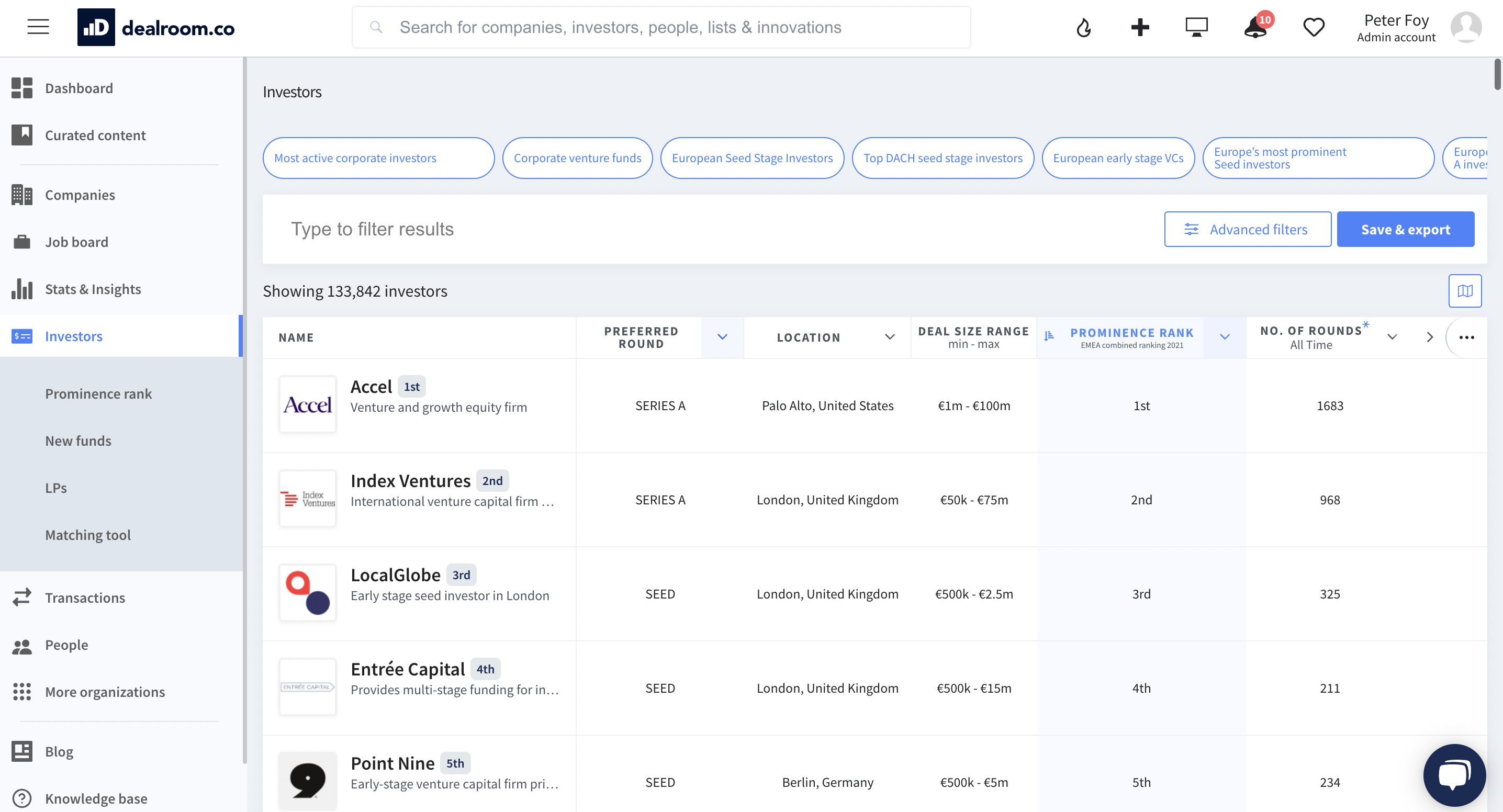Expand the Preferred Round filter dropdown
Viewport: 1503px width, 812px height.
click(722, 337)
